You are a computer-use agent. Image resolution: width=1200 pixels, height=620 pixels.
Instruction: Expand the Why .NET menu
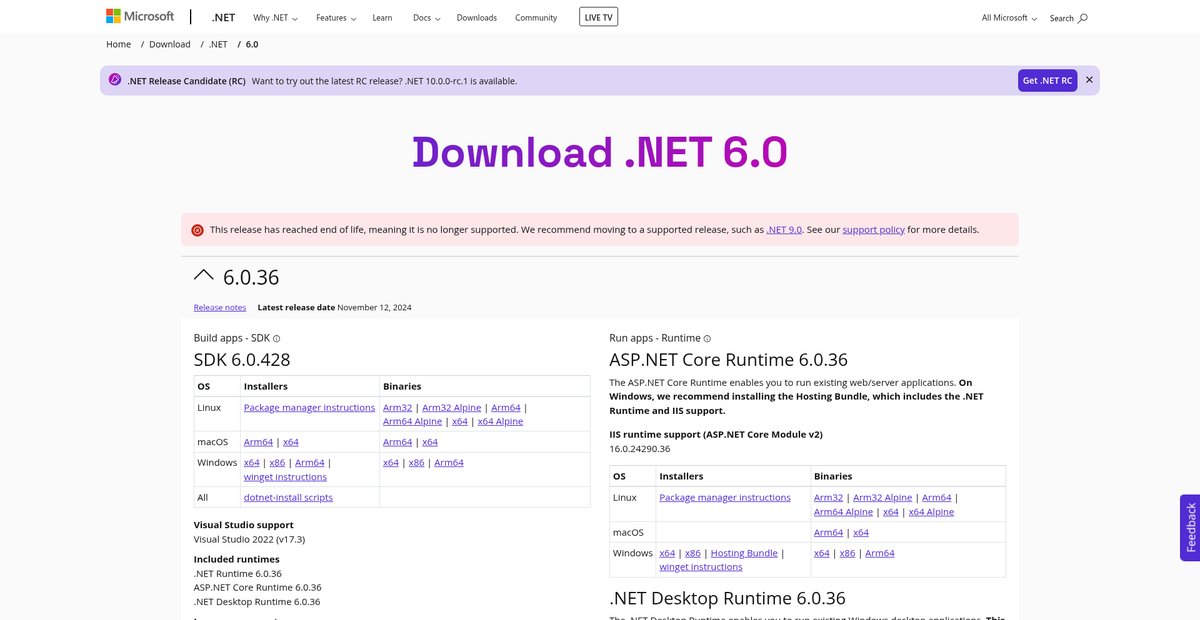[275, 18]
